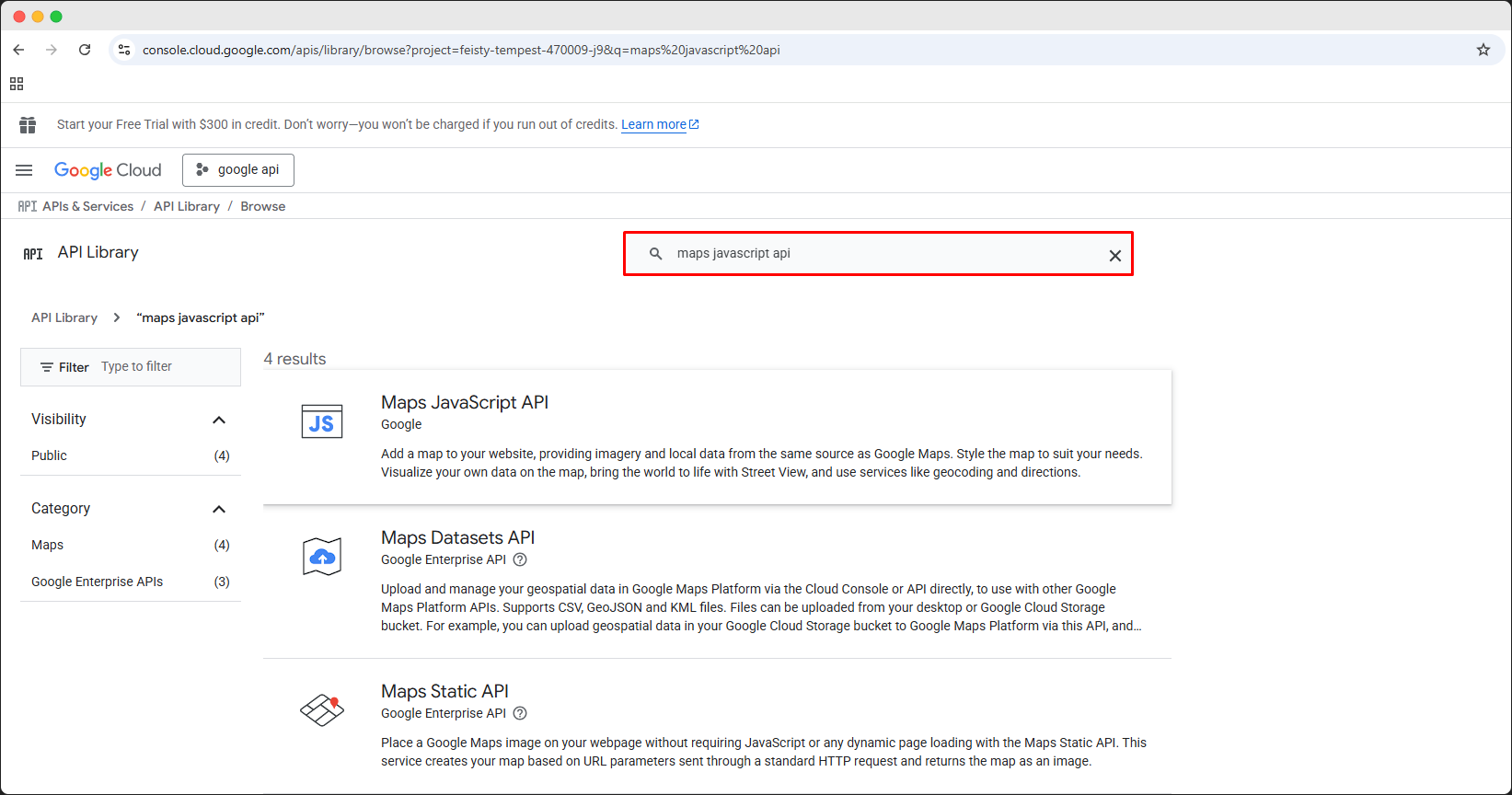Bookmark this page with star icon
Viewport: 1512px width, 795px height.
[1483, 50]
